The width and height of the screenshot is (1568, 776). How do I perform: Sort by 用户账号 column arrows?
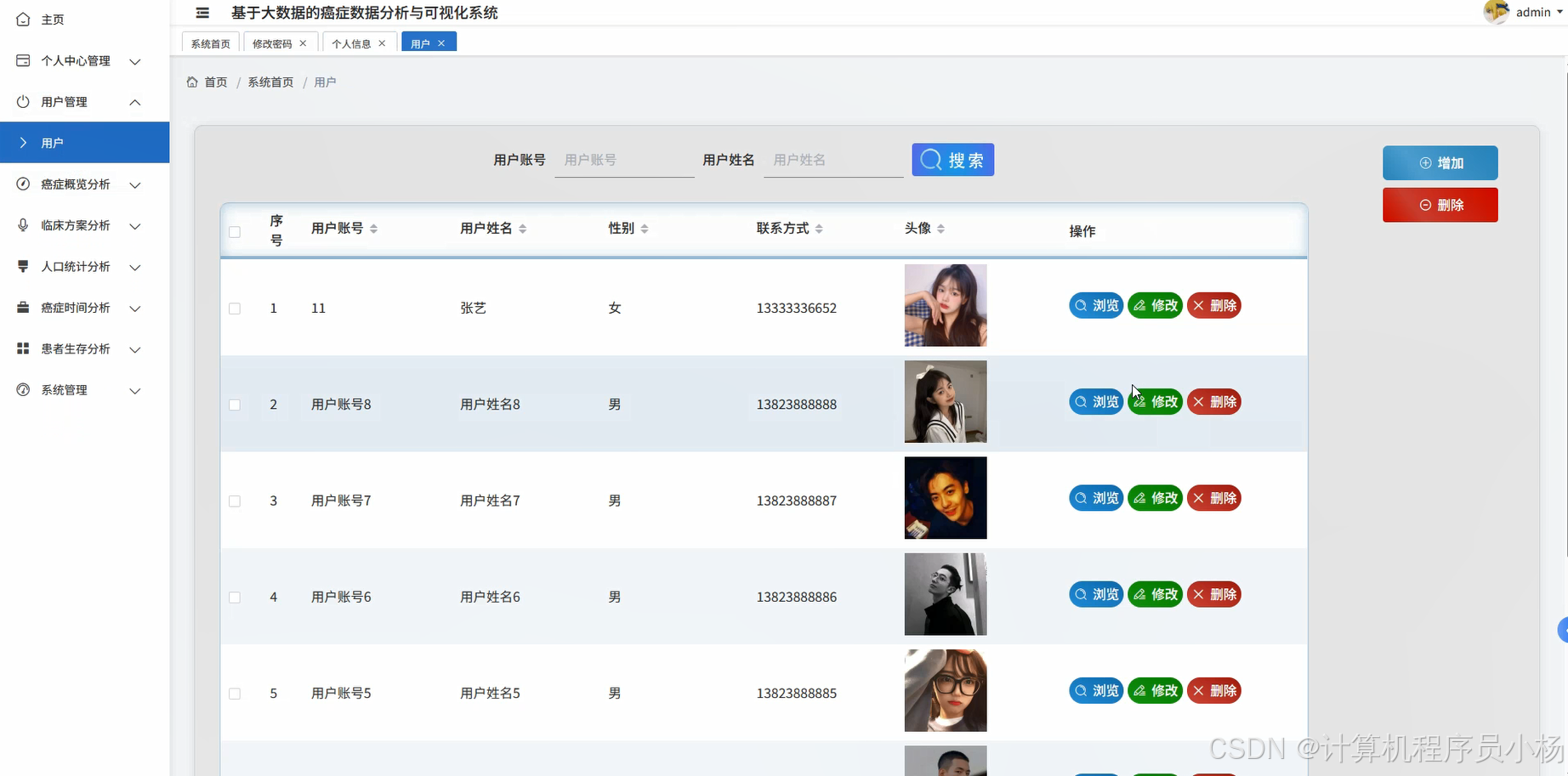coord(373,229)
